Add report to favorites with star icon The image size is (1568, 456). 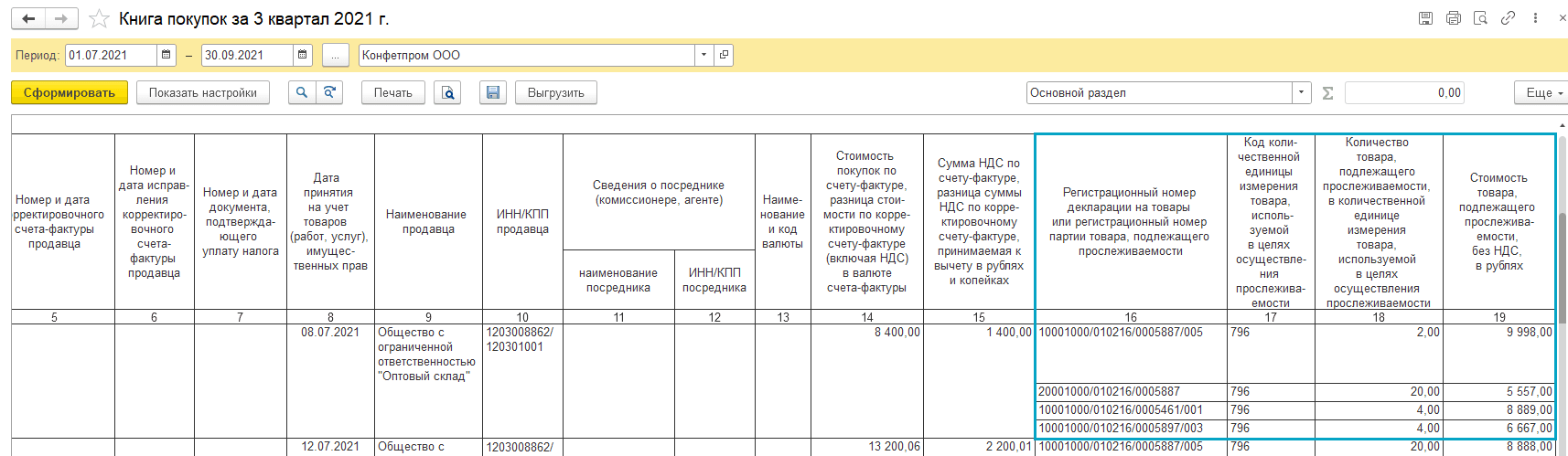100,18
